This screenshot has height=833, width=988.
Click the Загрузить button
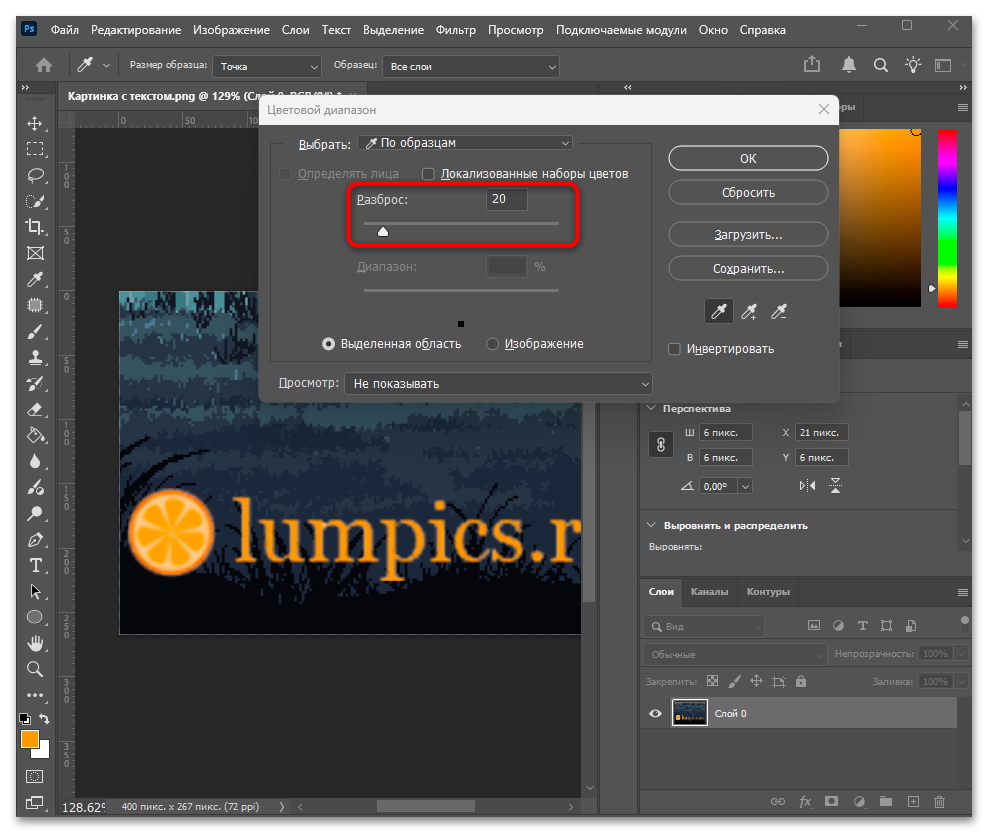748,234
